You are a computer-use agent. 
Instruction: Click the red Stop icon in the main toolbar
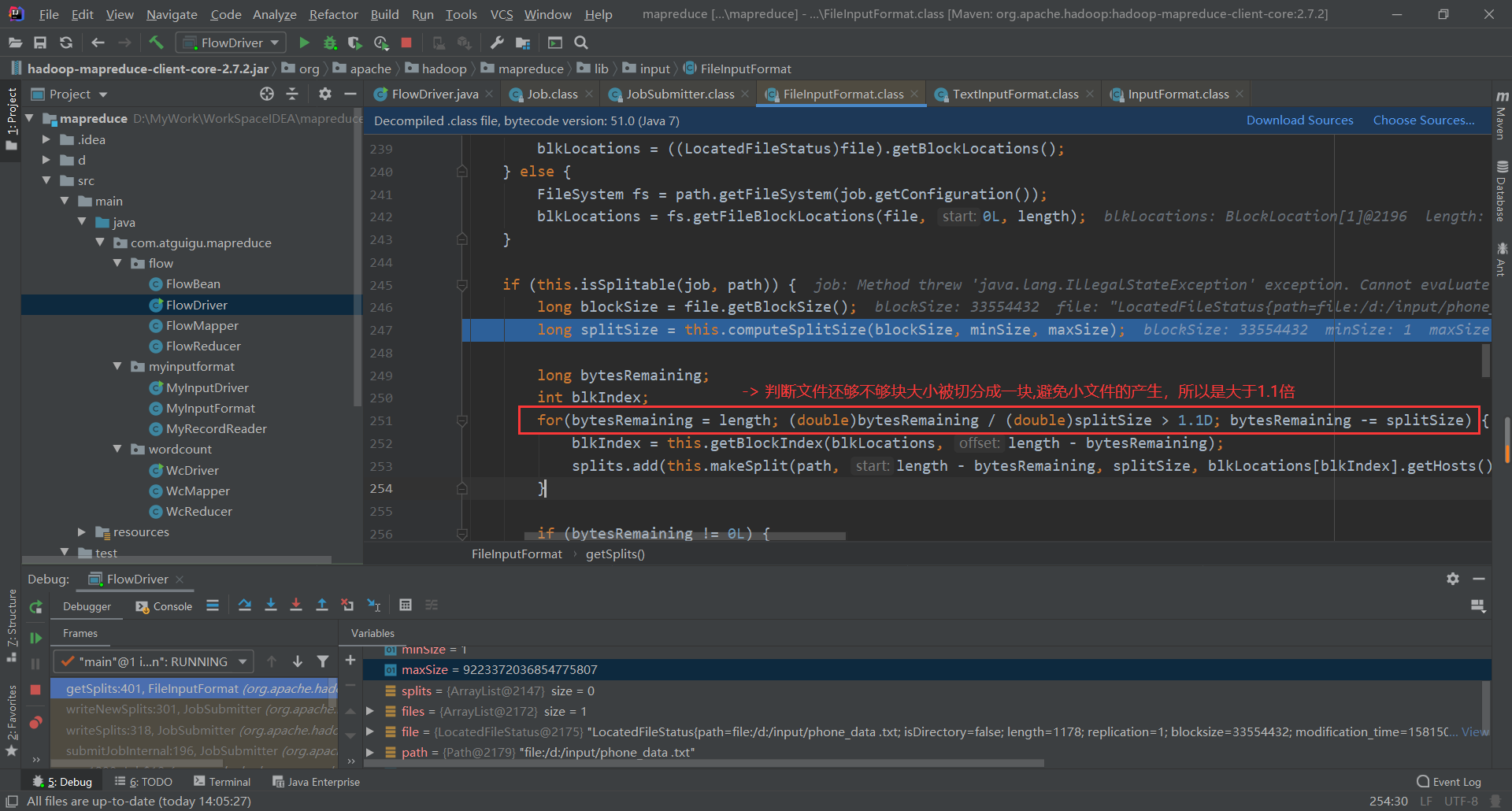(x=406, y=43)
